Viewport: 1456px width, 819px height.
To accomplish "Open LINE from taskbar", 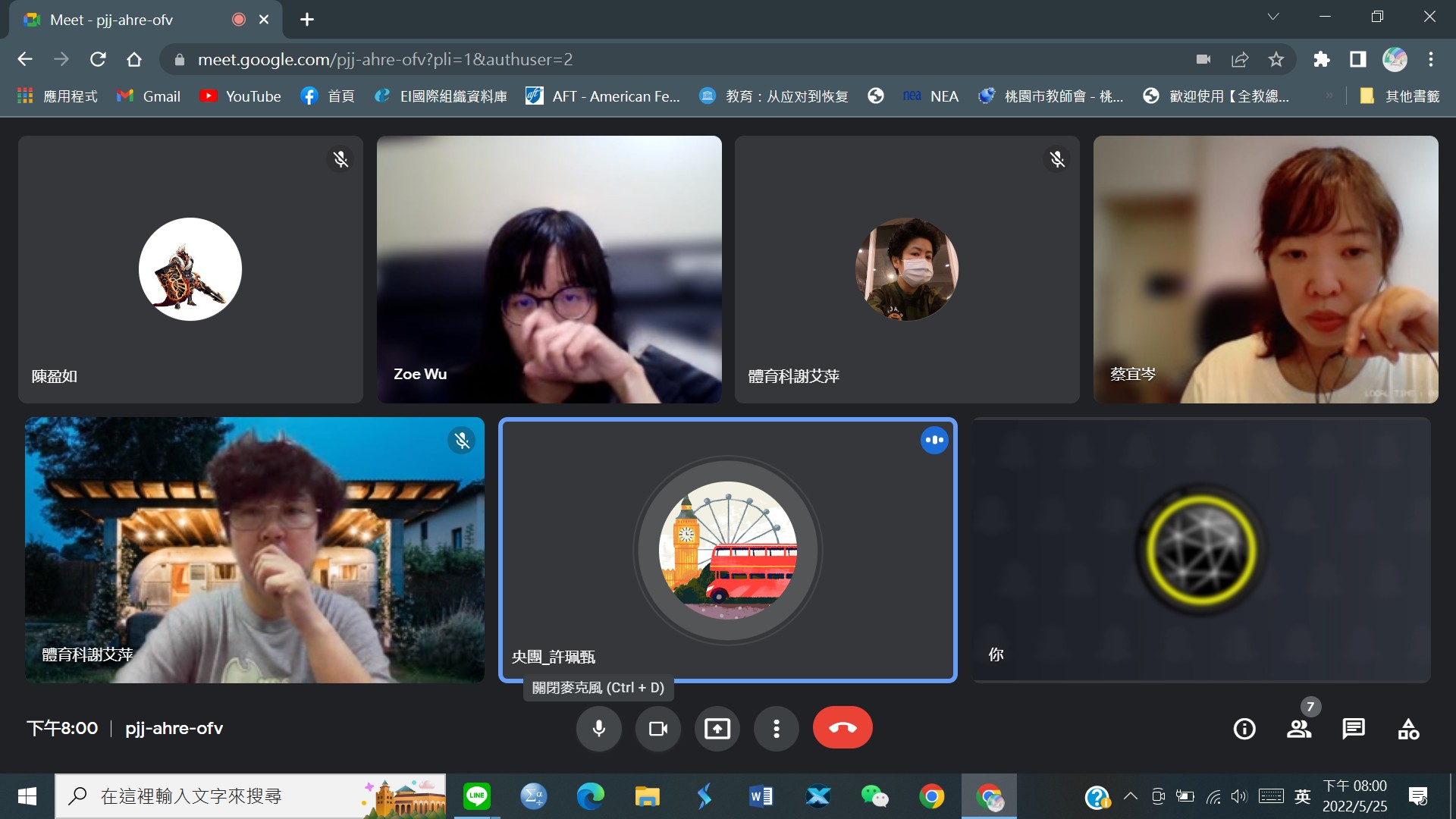I will (x=477, y=796).
